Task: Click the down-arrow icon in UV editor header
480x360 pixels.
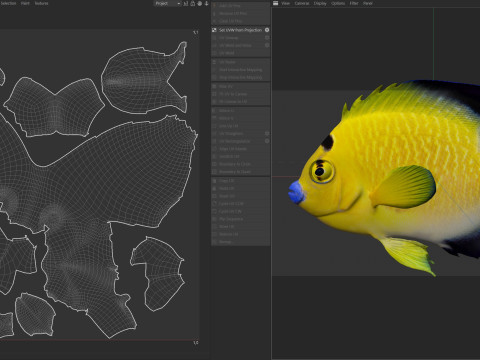Action: click(x=206, y=3)
